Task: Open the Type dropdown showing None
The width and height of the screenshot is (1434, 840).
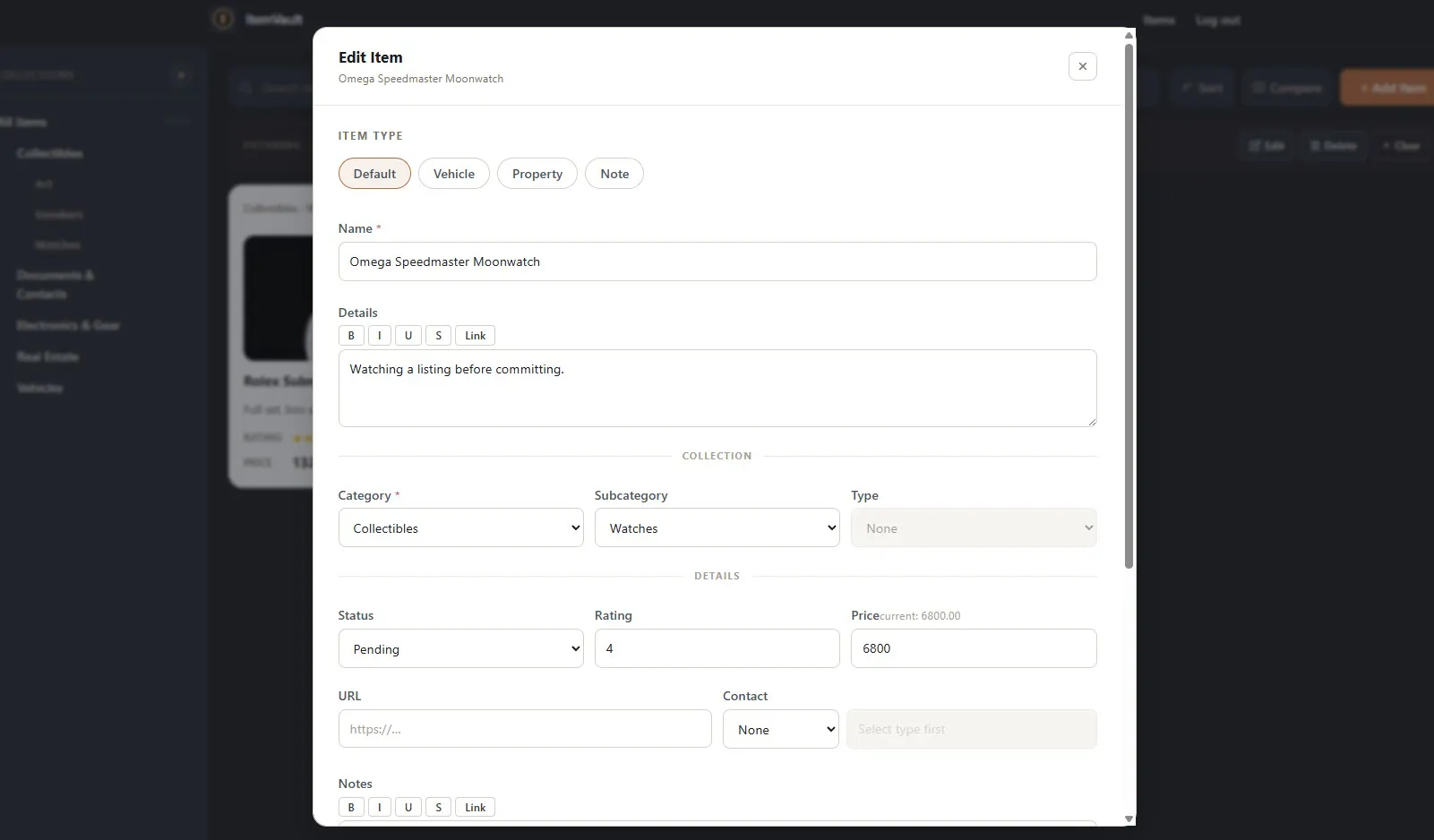Action: tap(974, 528)
